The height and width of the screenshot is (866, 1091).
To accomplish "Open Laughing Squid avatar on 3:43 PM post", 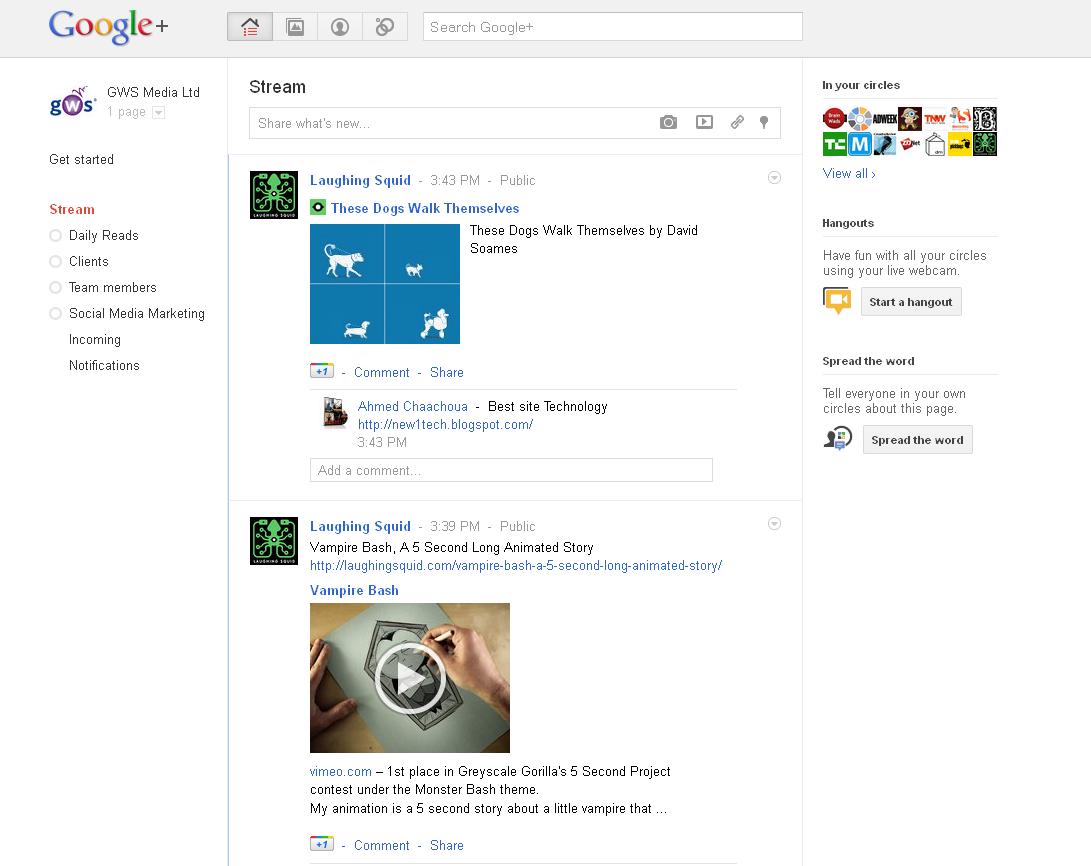I will point(274,195).
